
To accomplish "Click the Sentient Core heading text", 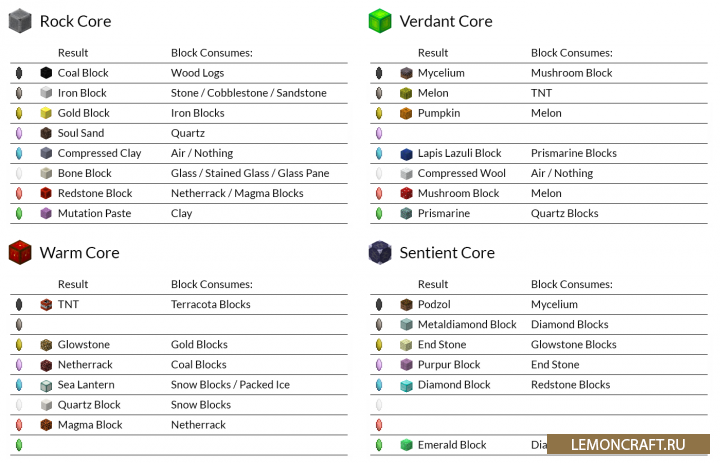I will click(447, 252).
